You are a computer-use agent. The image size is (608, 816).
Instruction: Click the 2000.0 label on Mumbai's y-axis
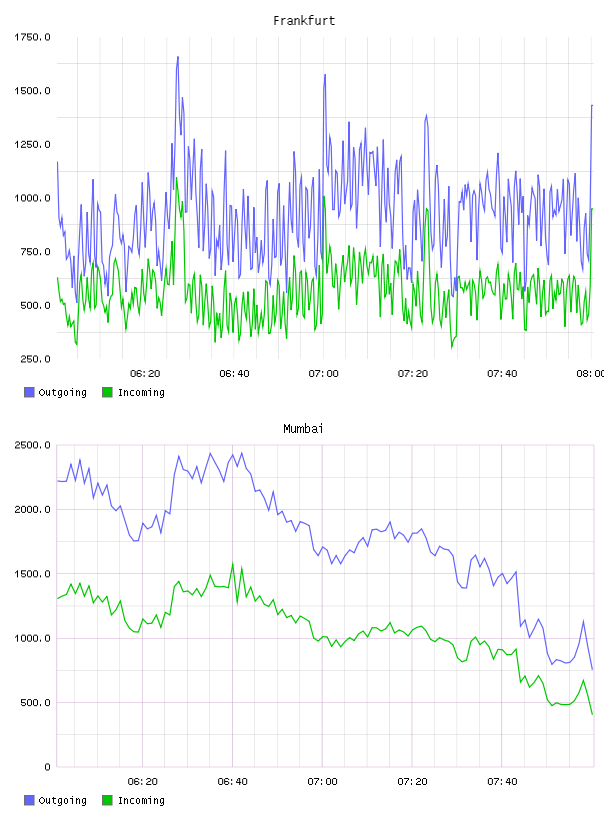click(32, 509)
